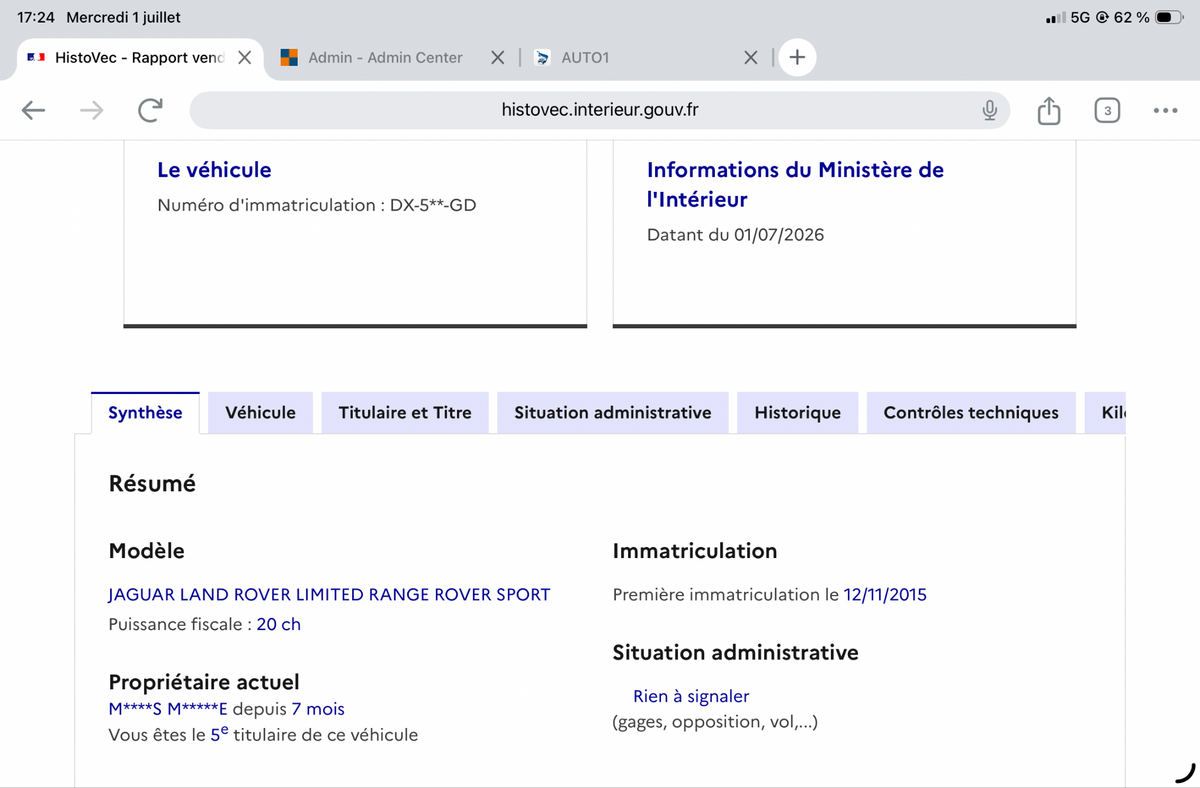Click the Rien à signaler link
1200x788 pixels.
point(691,696)
